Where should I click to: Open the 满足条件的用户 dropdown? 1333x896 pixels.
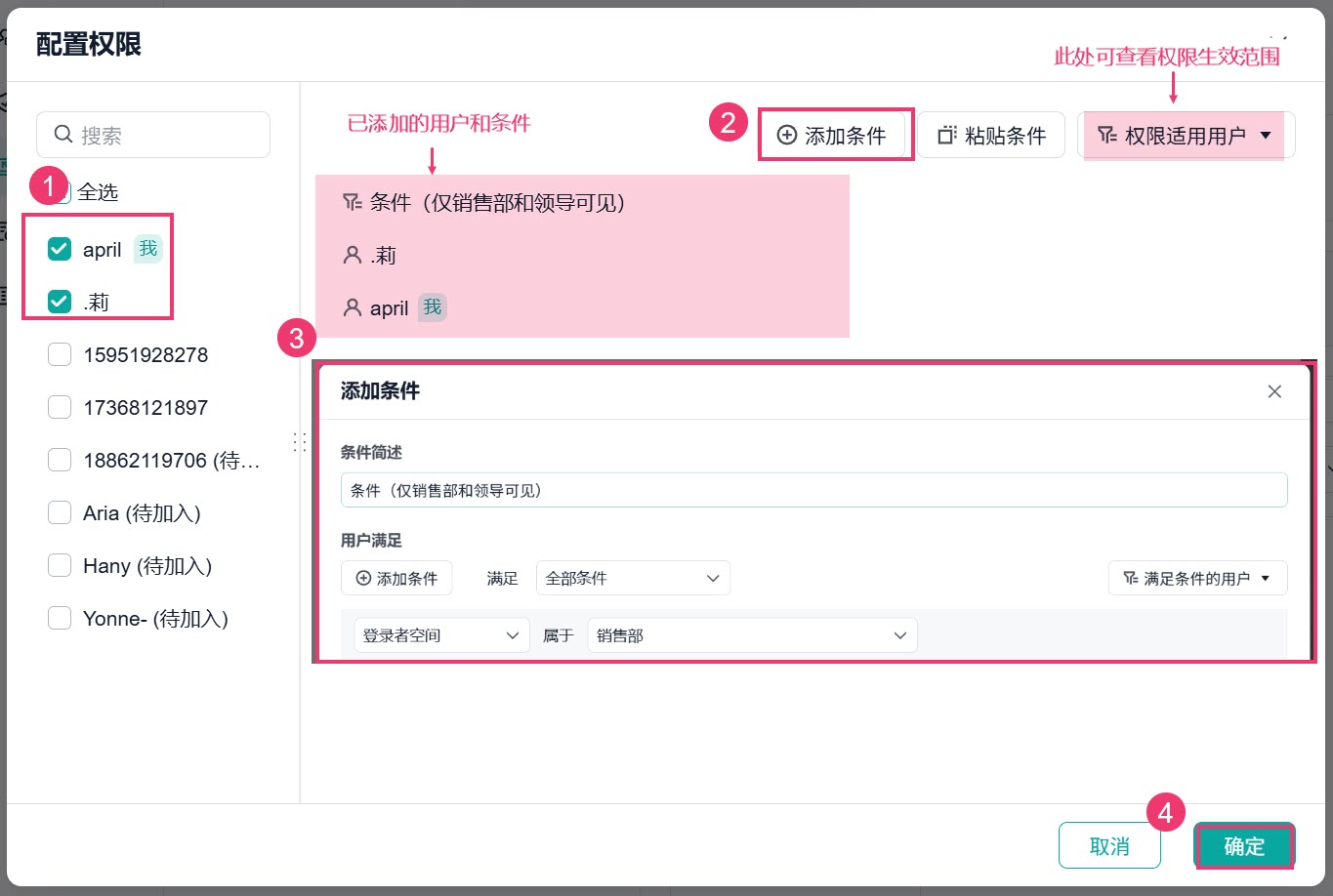pos(1197,578)
